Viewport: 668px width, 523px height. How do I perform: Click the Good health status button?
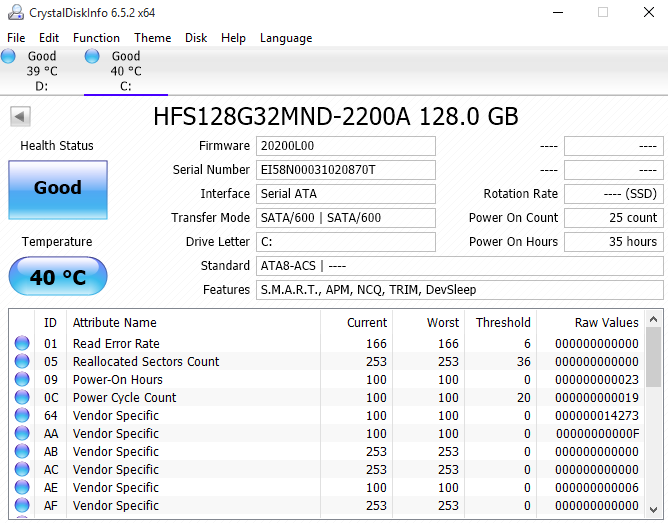(58, 188)
